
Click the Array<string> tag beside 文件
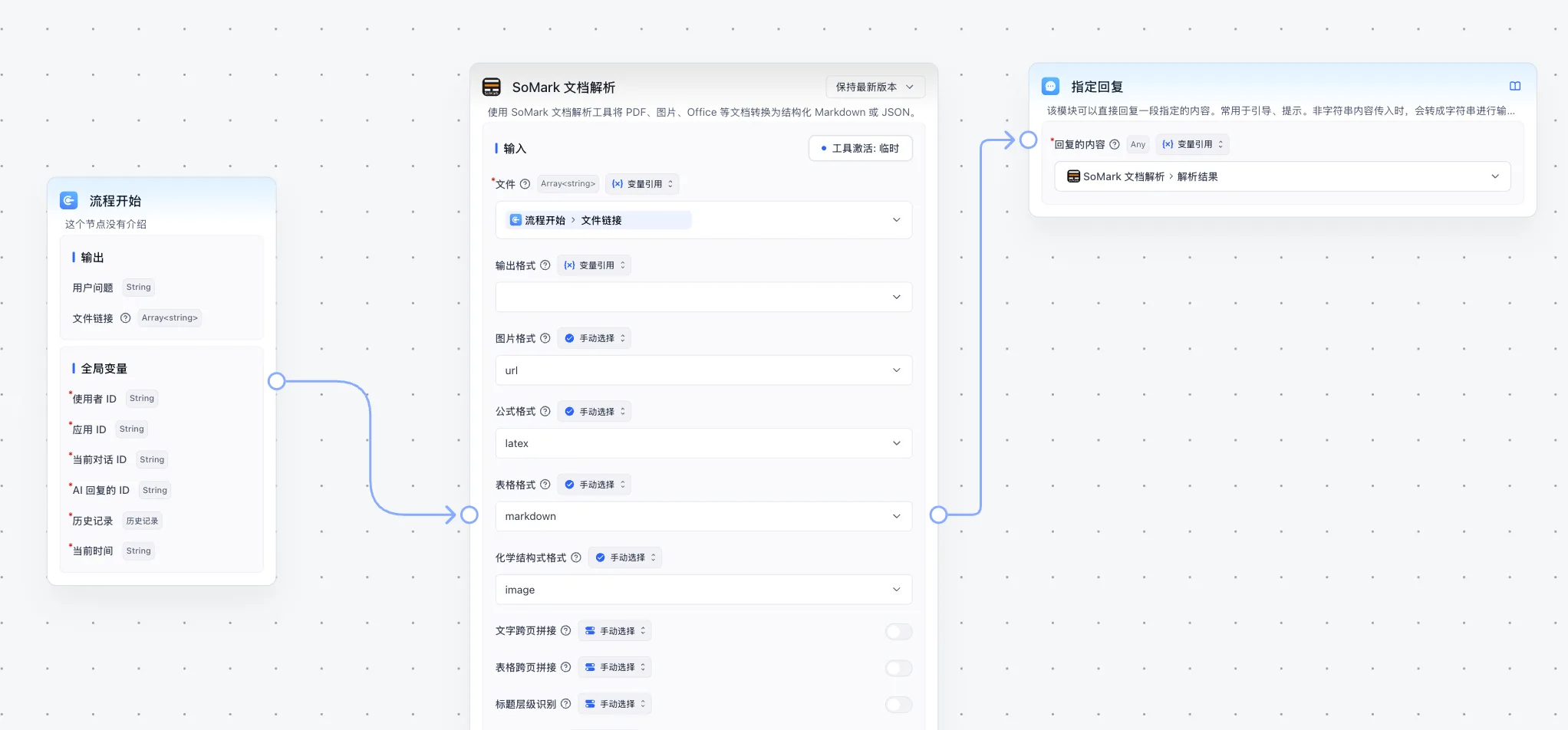click(x=568, y=184)
